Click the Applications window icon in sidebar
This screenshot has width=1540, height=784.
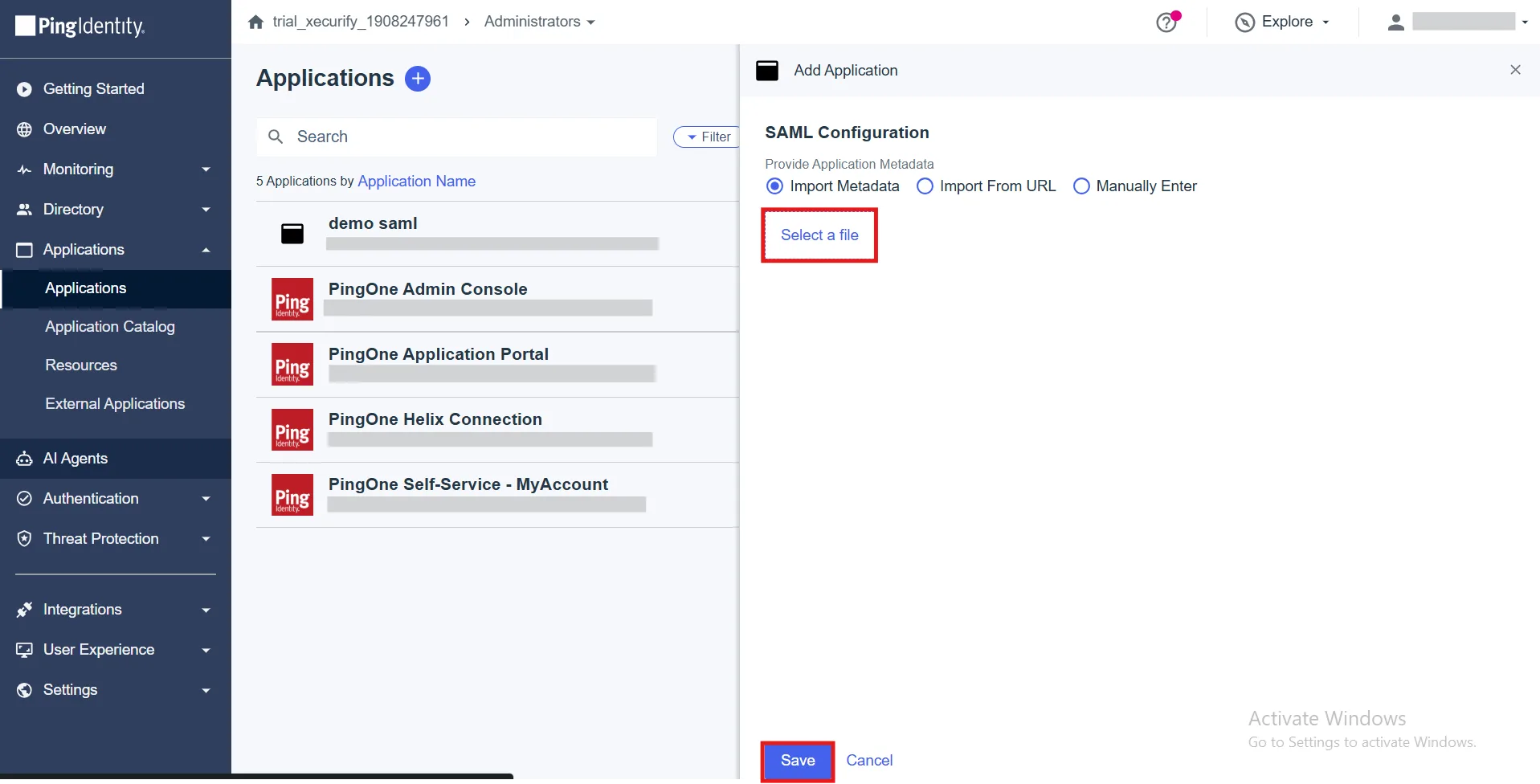(x=25, y=250)
